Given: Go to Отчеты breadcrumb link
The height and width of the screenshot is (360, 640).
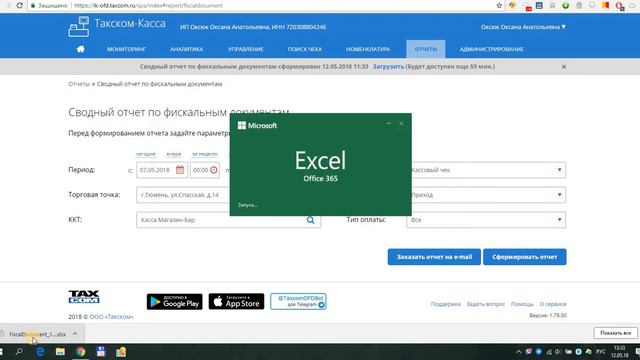Looking at the screenshot, I should tap(79, 84).
